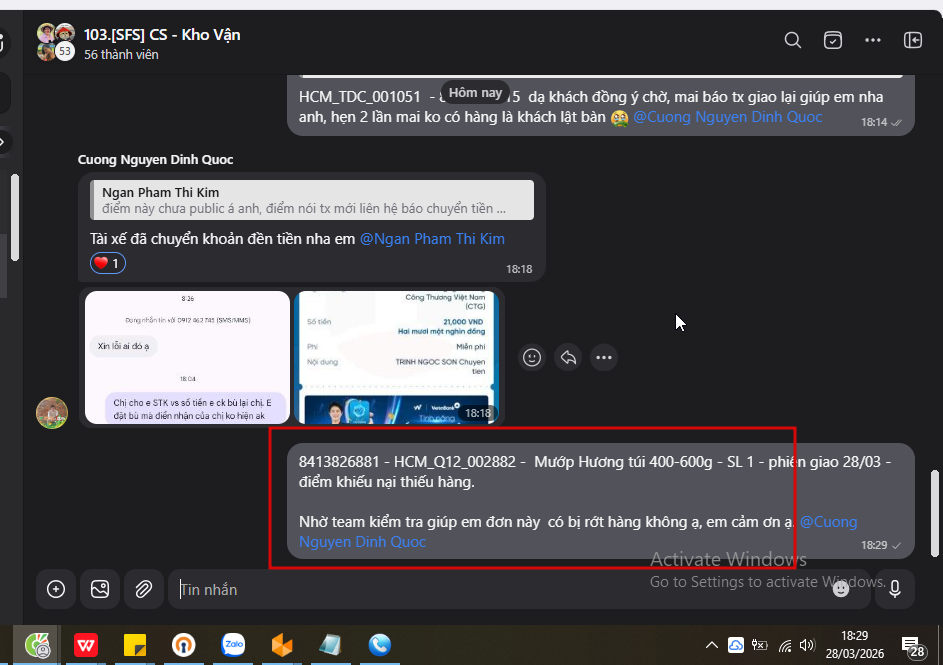Open the plus add-more menu

coord(56,589)
